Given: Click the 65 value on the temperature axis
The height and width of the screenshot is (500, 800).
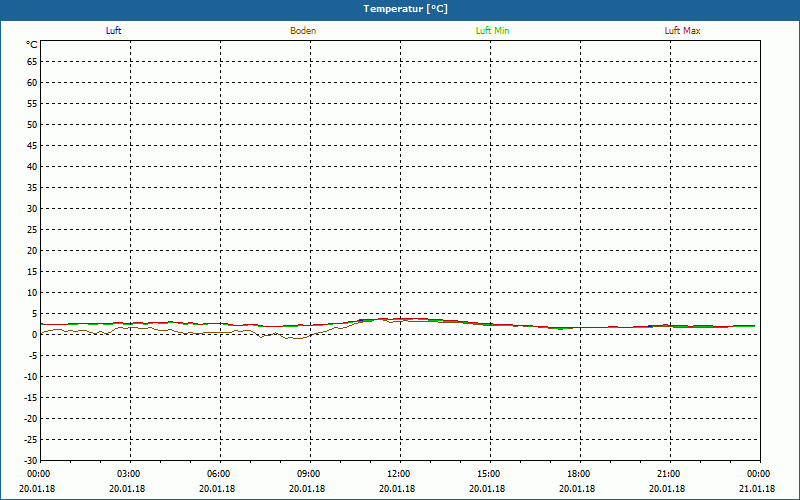Looking at the screenshot, I should [x=32, y=62].
